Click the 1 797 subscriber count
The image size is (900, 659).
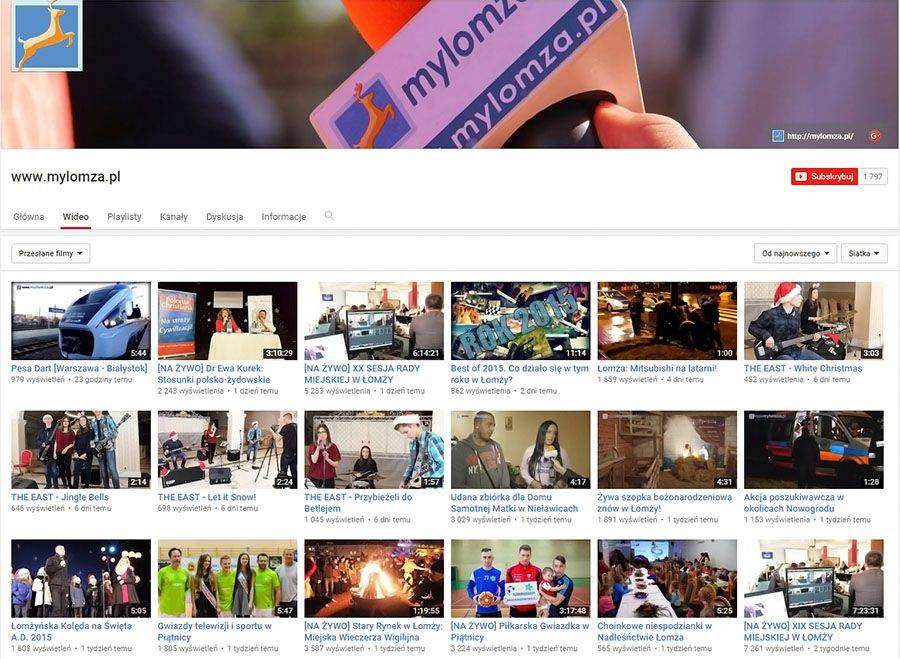(872, 177)
